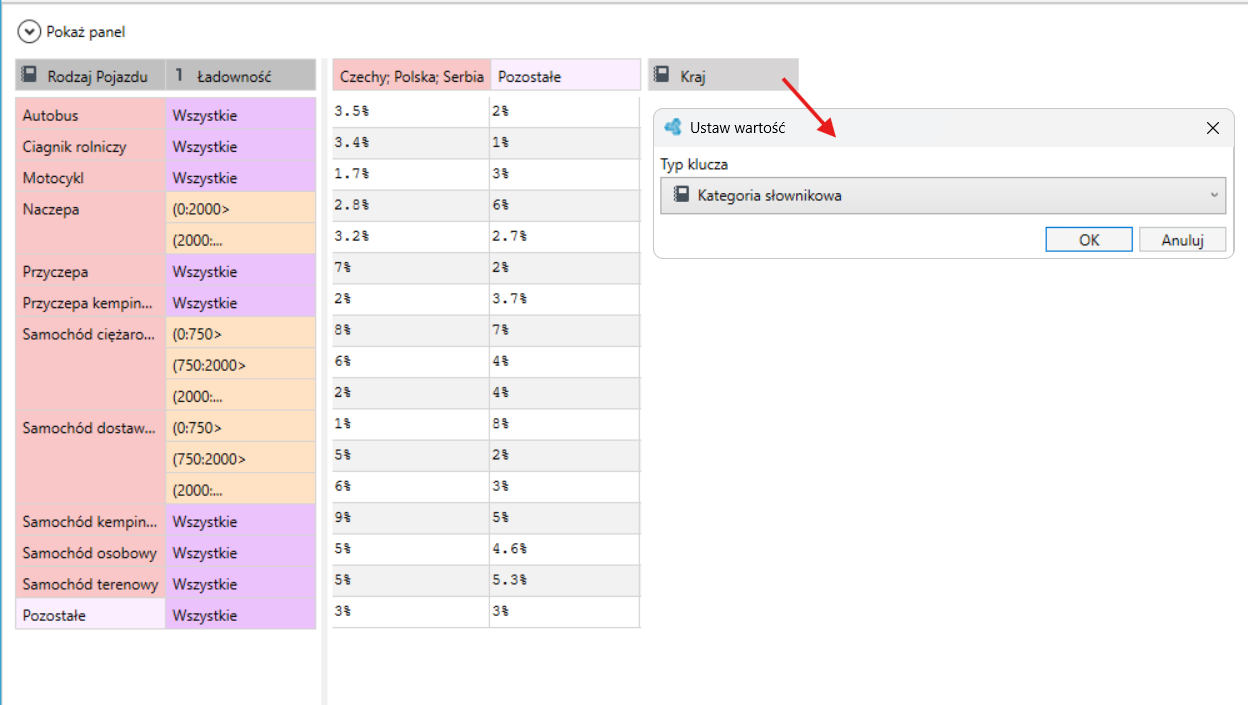Click the Ustaw wartość dialog title icon

point(673,128)
